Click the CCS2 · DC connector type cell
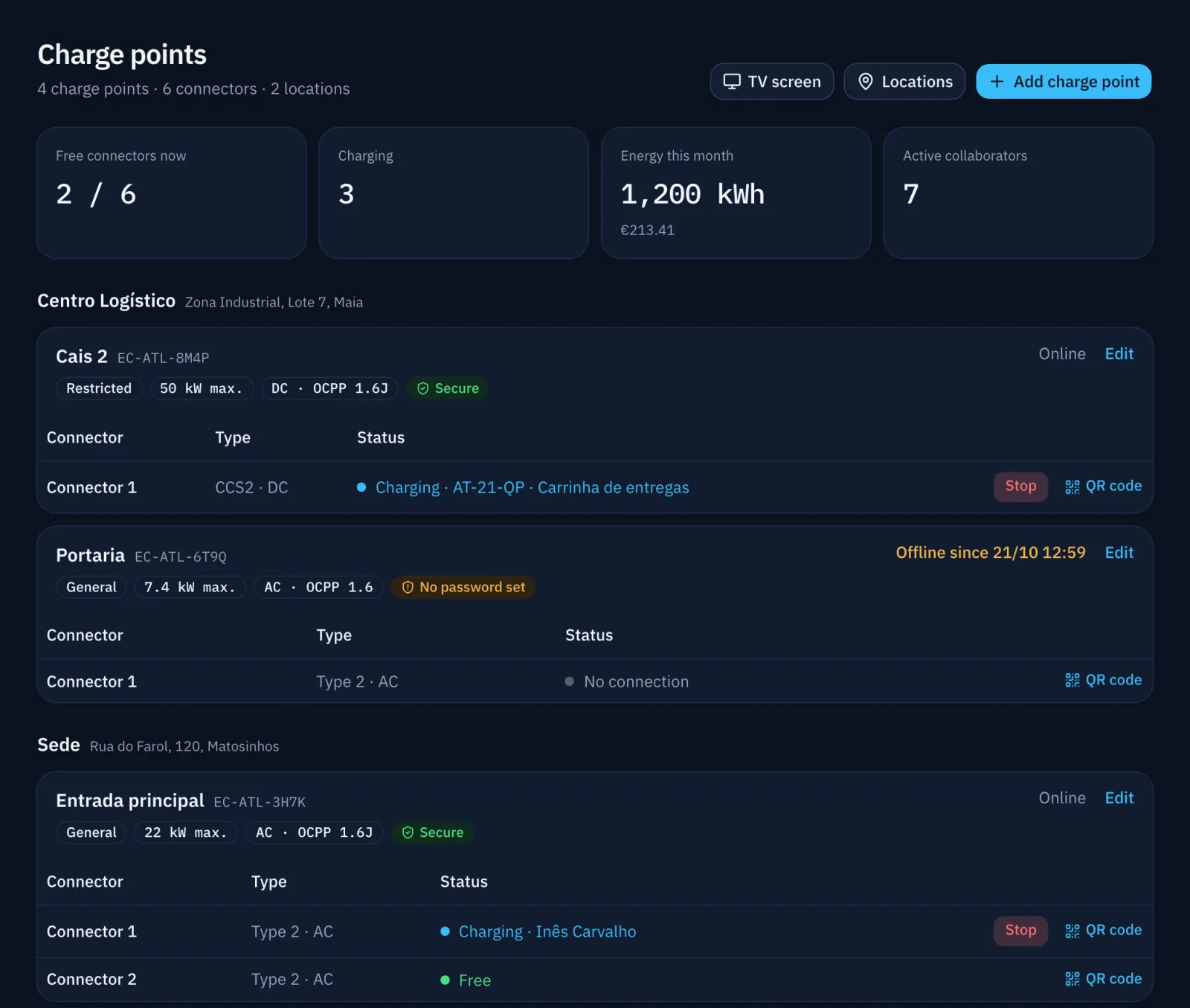 (x=251, y=488)
